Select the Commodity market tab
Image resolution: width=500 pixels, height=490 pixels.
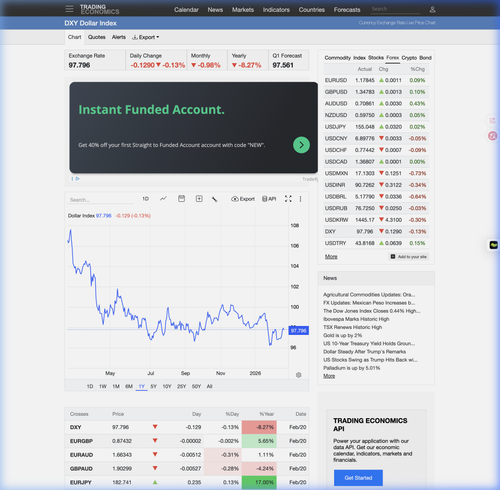pos(338,58)
